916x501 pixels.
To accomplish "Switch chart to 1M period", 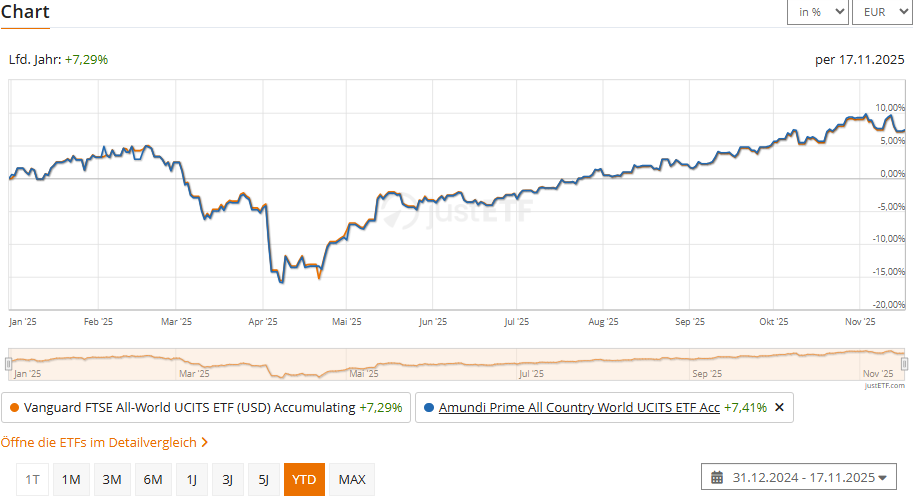I will pyautogui.click(x=71, y=479).
